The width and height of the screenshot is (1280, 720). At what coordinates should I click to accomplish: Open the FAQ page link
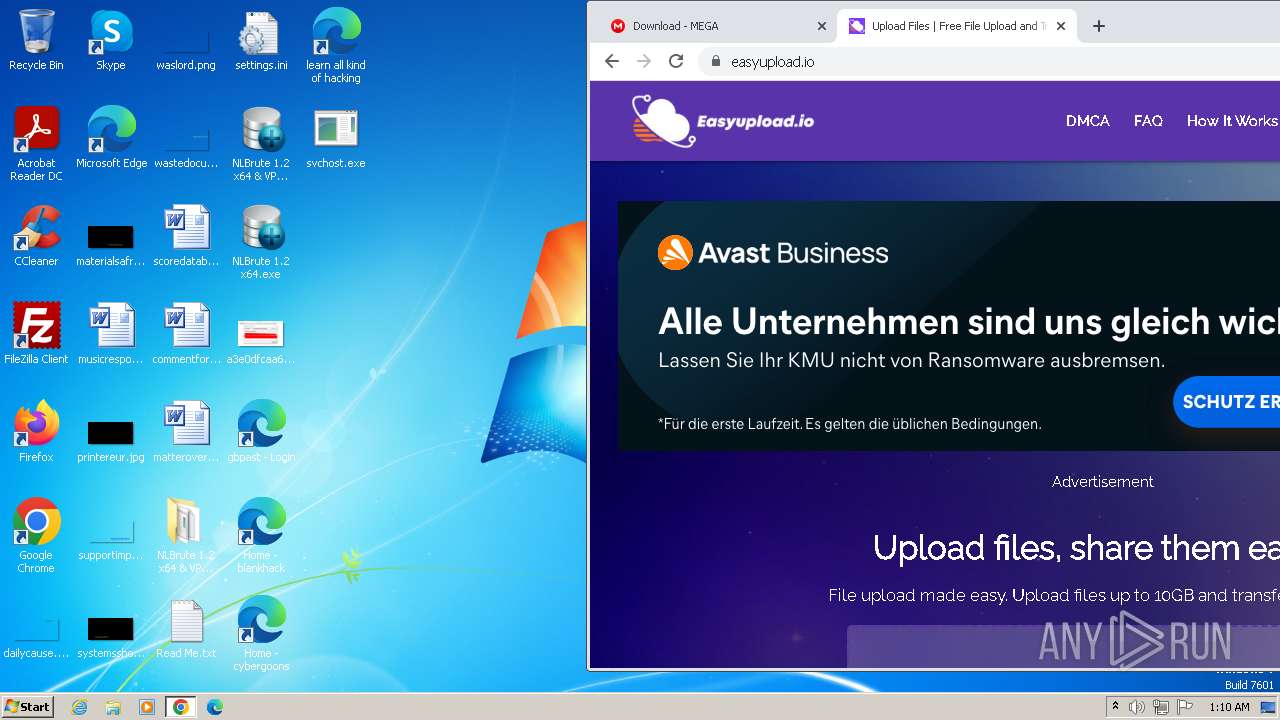[1148, 121]
